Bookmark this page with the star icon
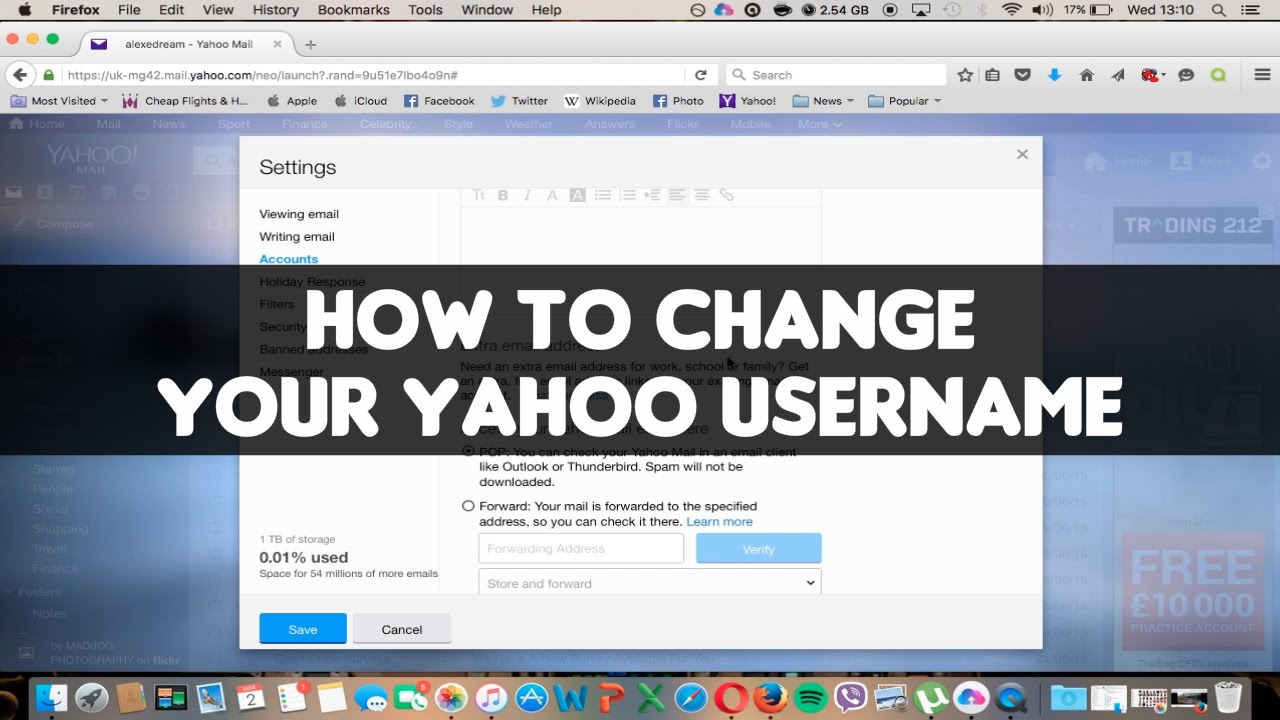Viewport: 1280px width, 720px height. click(965, 75)
